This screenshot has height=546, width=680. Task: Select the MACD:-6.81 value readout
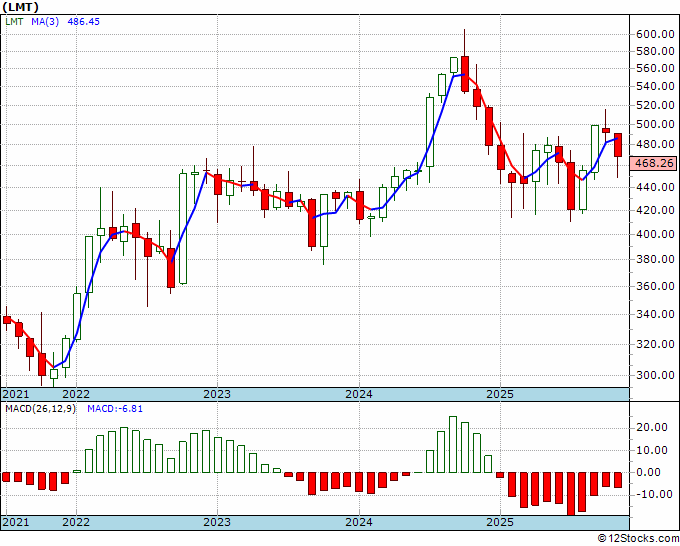(x=115, y=409)
